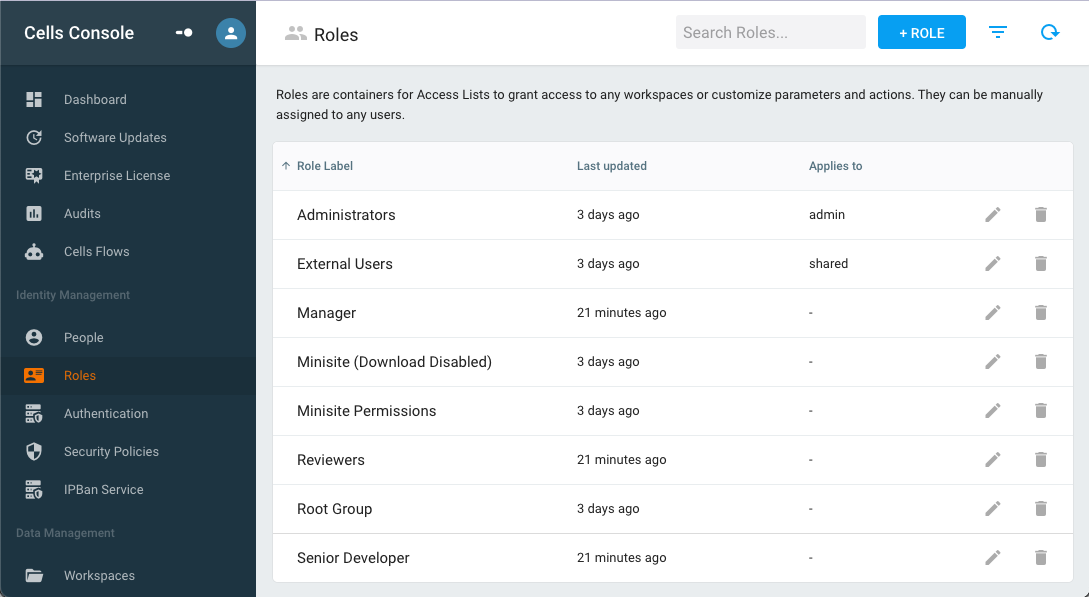Open Security Policies page

[x=128, y=452]
